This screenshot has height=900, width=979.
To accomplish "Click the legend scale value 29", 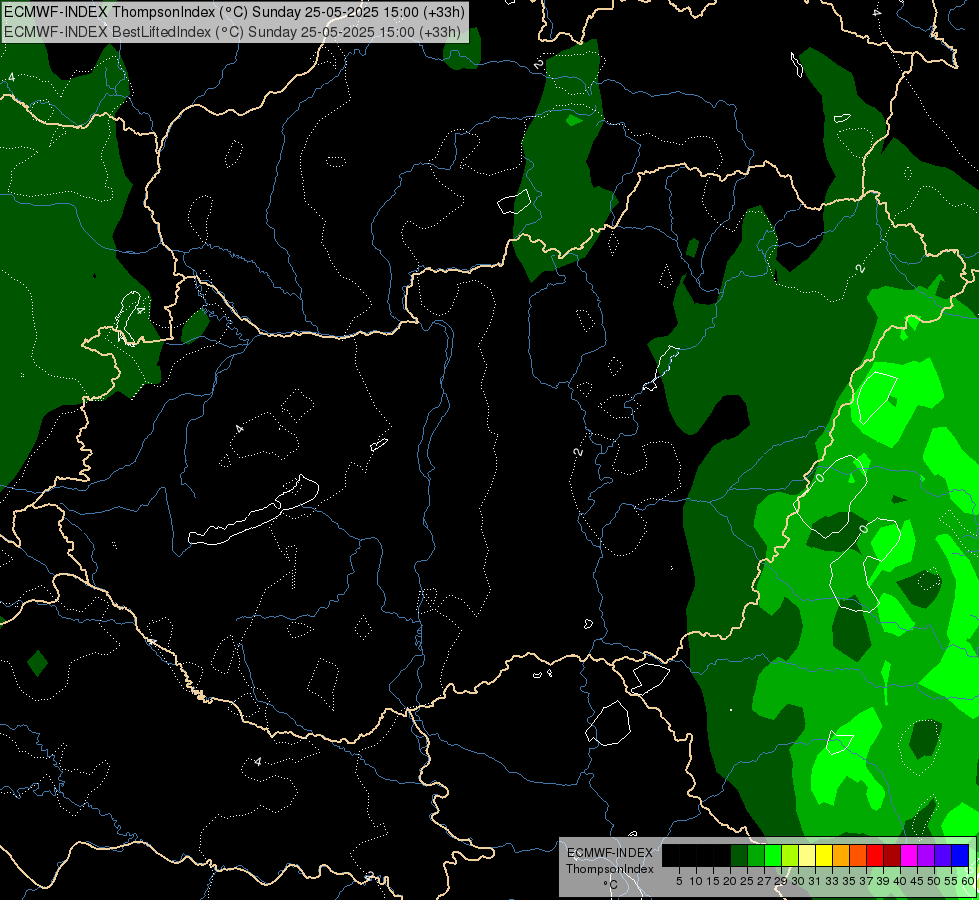I will click(780, 881).
